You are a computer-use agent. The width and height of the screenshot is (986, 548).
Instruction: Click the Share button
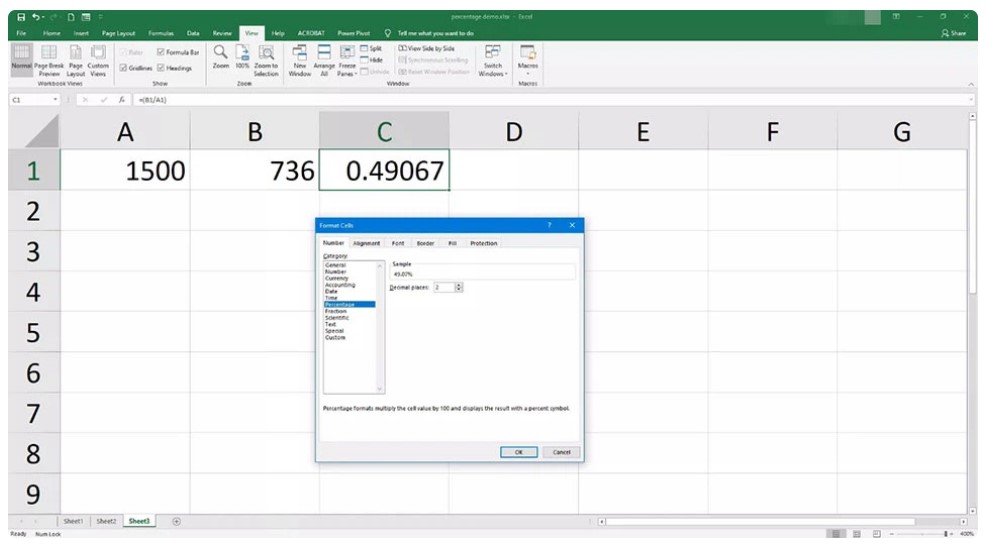(953, 33)
